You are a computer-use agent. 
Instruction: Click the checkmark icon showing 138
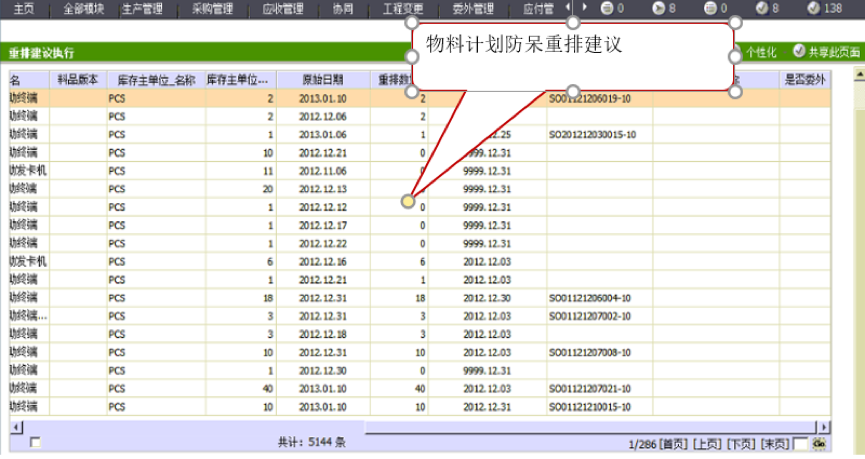[x=813, y=8]
